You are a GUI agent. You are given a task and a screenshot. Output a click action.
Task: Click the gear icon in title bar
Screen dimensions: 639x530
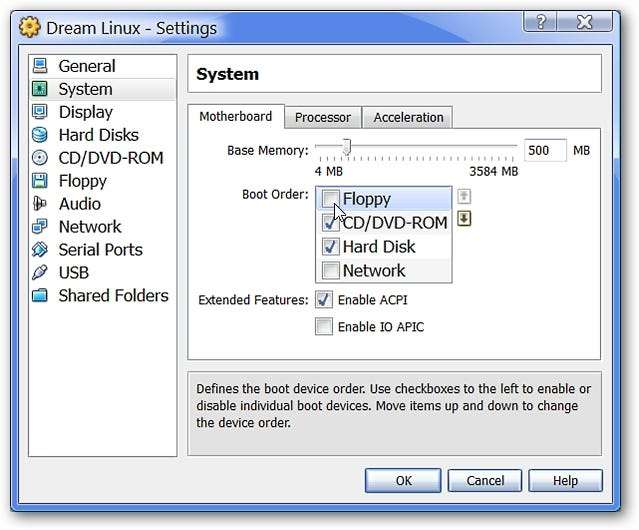coord(29,27)
